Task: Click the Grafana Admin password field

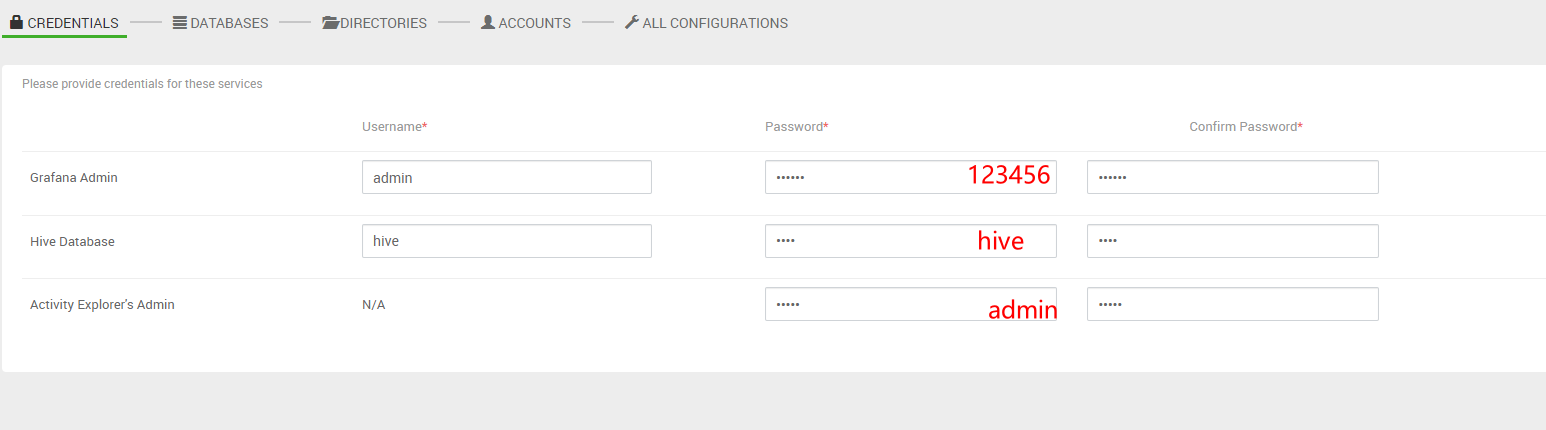Action: click(860, 177)
